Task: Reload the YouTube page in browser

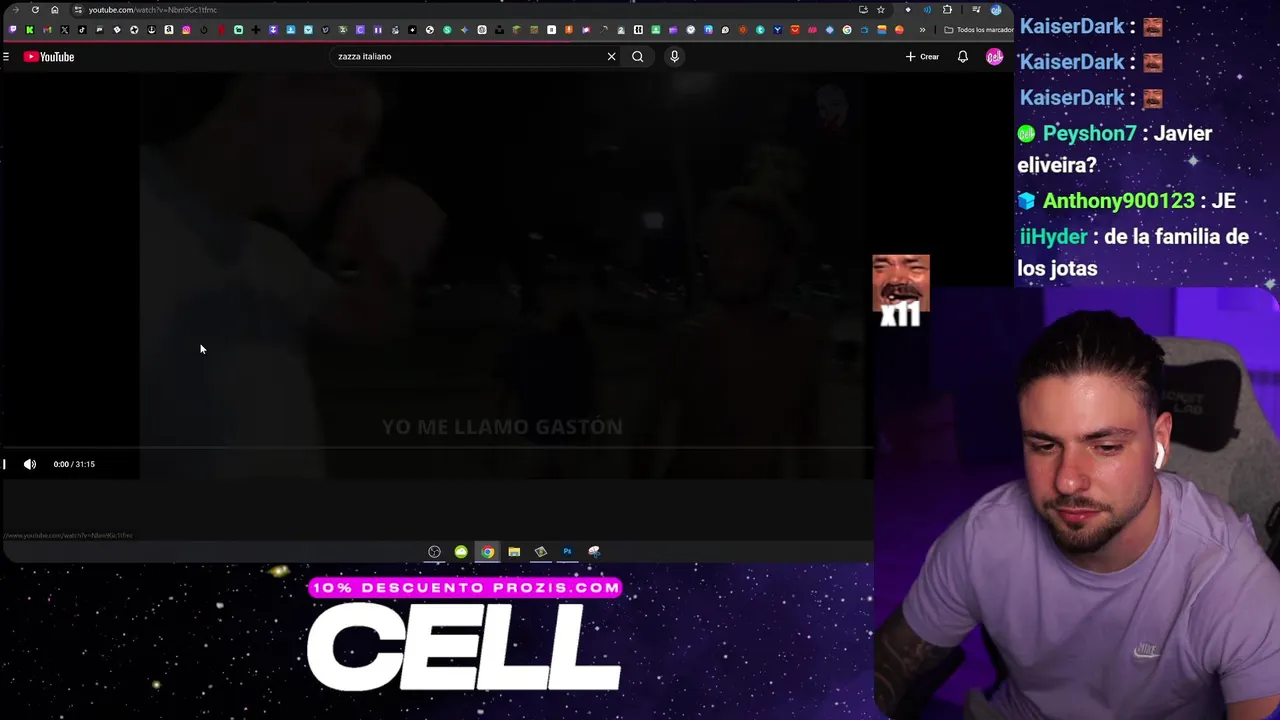Action: click(35, 10)
